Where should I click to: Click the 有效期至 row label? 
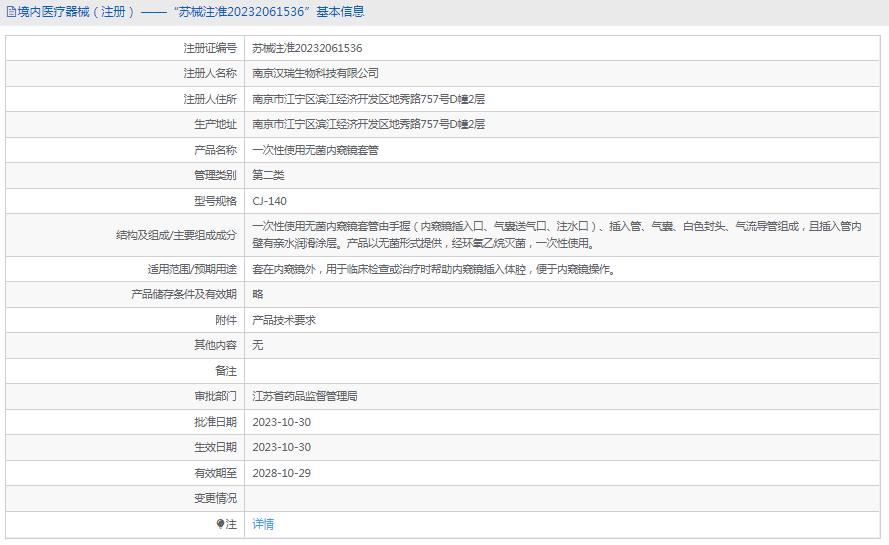215,473
